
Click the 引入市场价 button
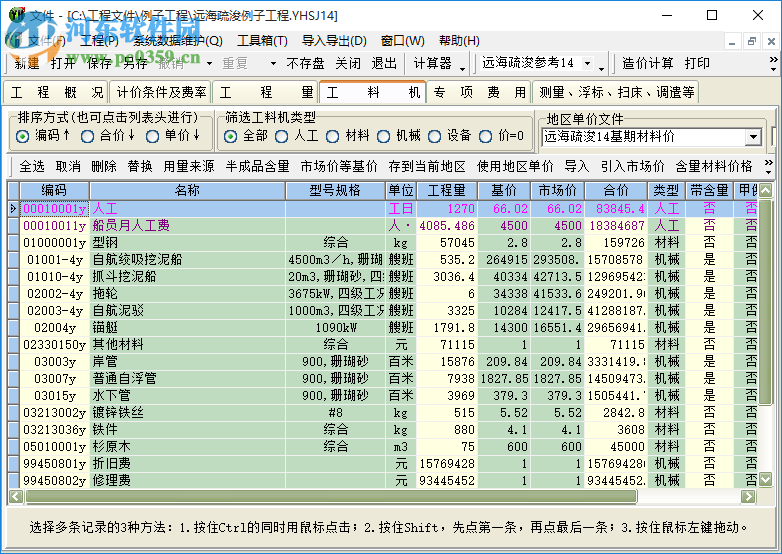click(632, 166)
